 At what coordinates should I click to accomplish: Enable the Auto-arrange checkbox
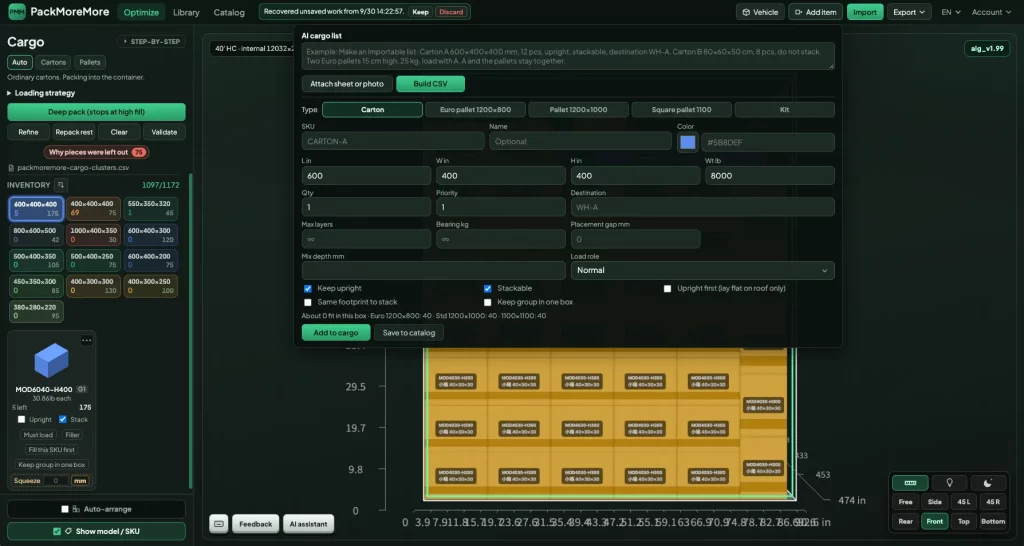coord(65,509)
